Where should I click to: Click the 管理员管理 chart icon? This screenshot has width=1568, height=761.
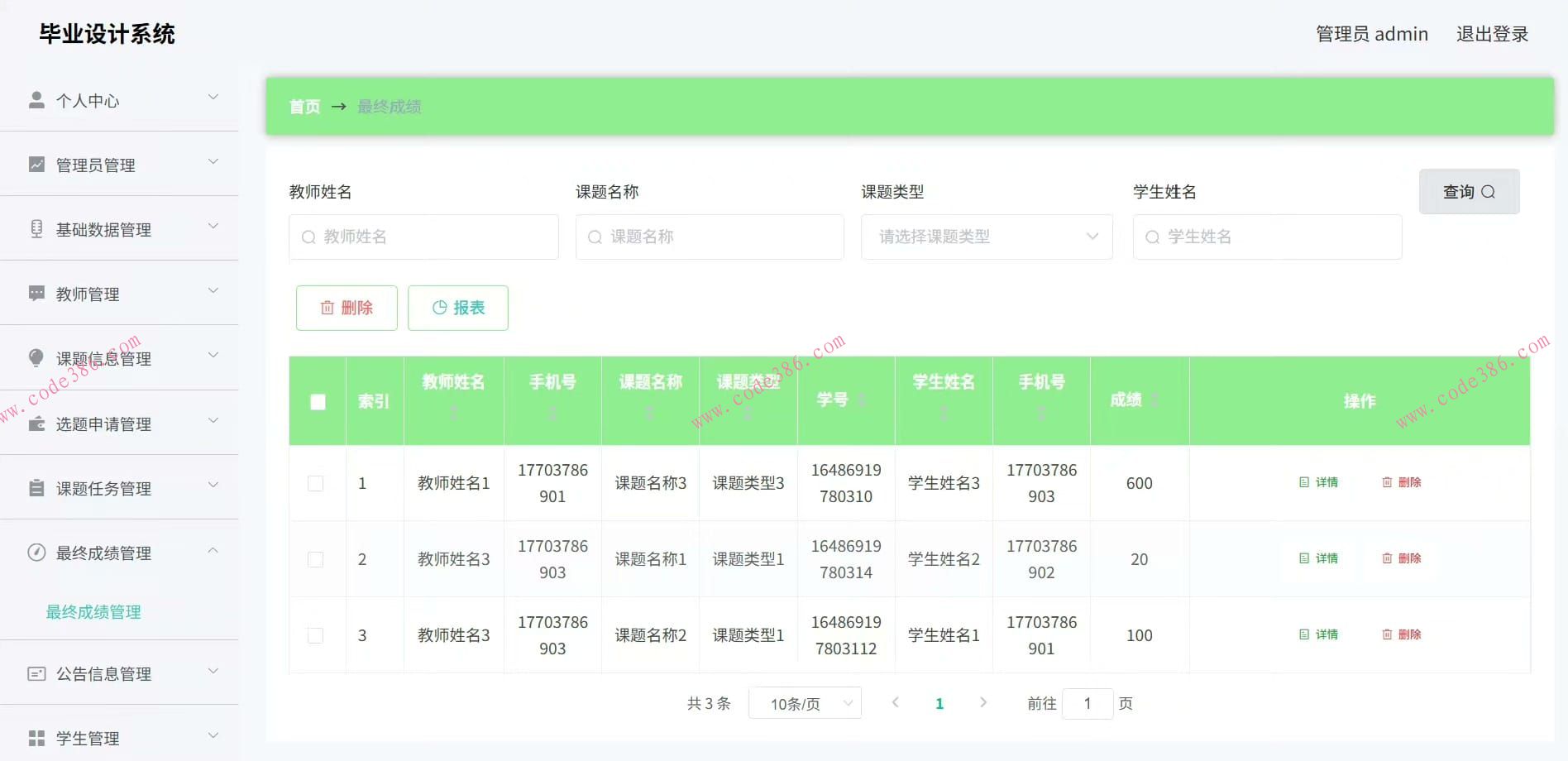click(x=36, y=163)
